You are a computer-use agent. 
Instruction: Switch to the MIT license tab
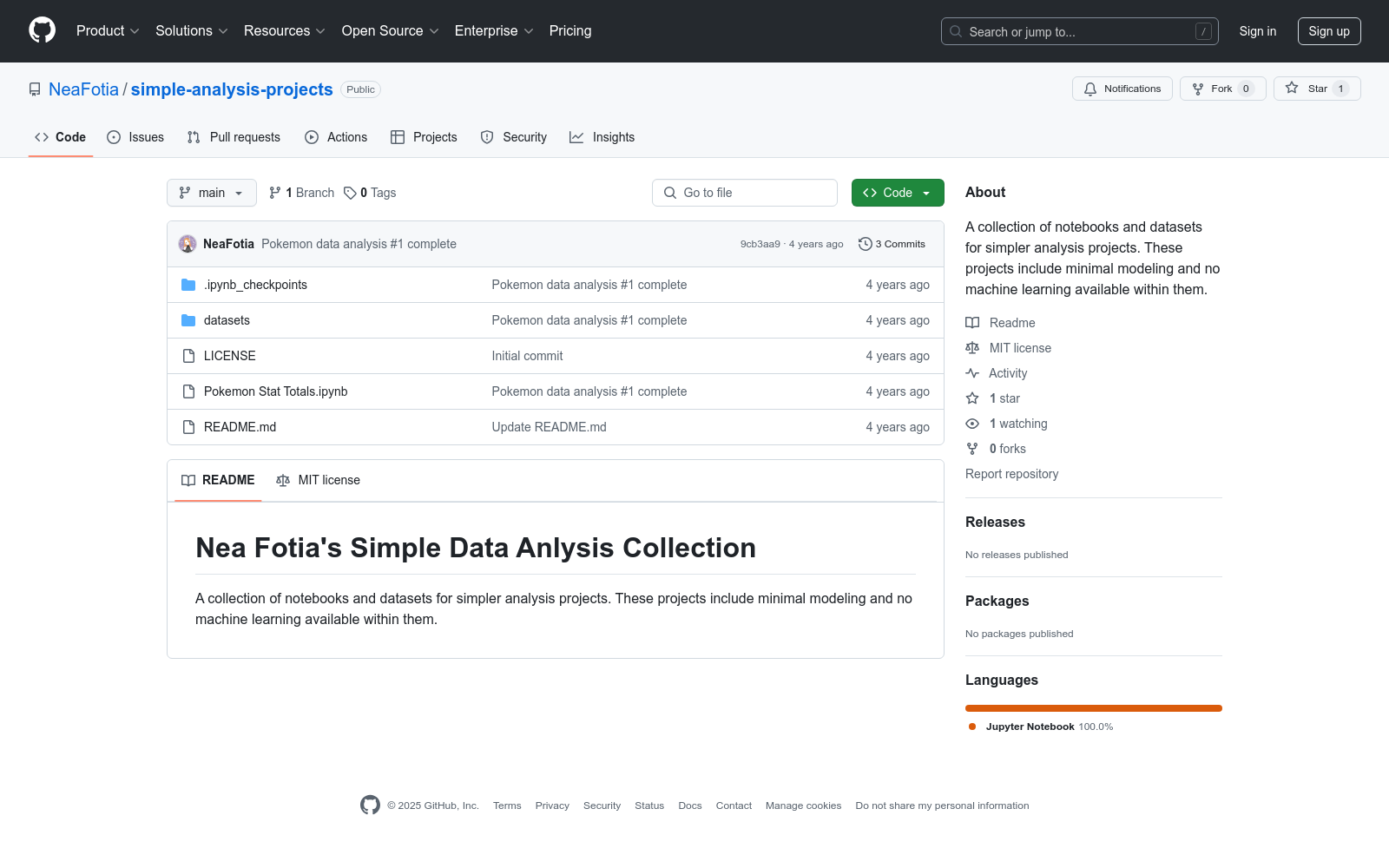[318, 480]
